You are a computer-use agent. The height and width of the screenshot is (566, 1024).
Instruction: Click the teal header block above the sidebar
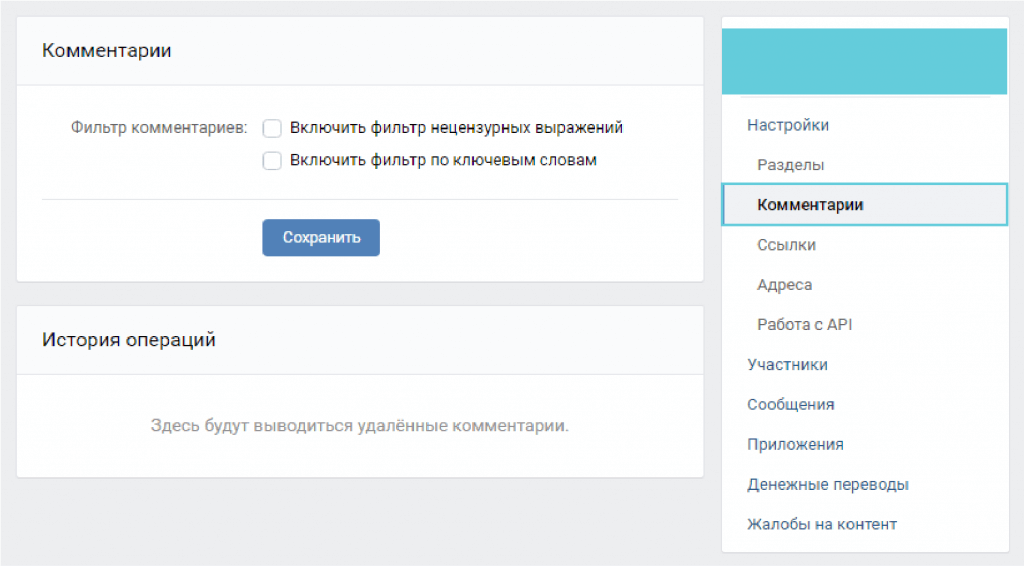click(865, 61)
